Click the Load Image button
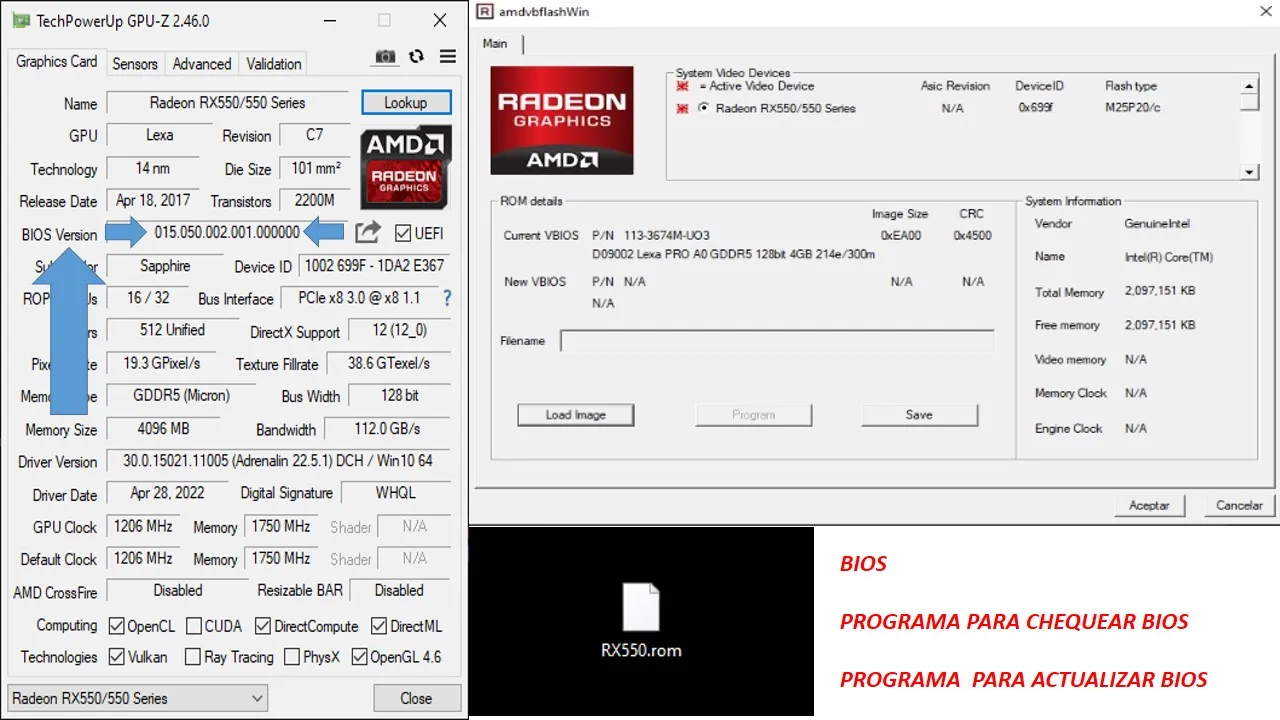1280x720 pixels. pyautogui.click(x=576, y=415)
